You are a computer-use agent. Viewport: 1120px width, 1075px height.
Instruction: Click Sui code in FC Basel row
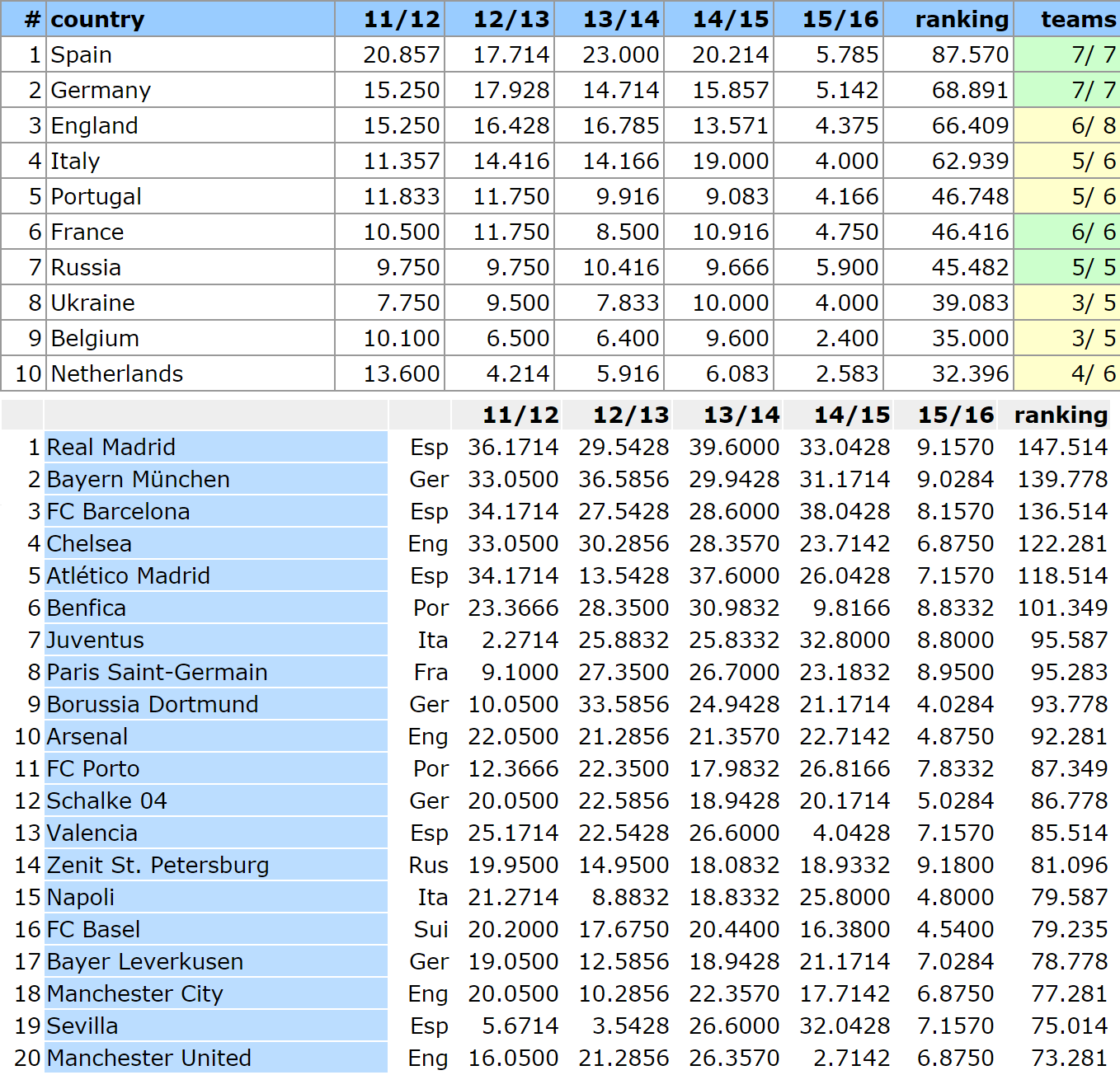[431, 929]
